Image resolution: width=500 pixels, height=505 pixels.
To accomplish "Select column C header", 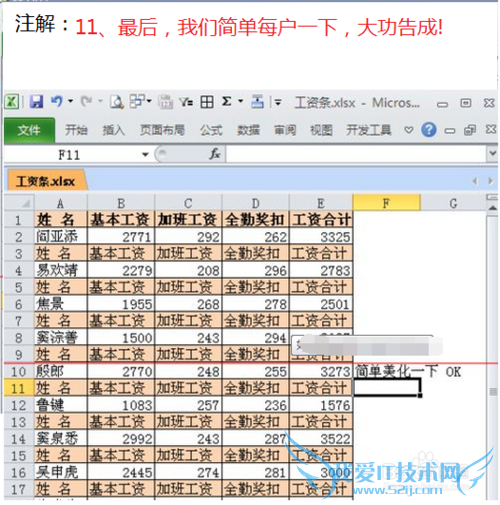I will (188, 203).
